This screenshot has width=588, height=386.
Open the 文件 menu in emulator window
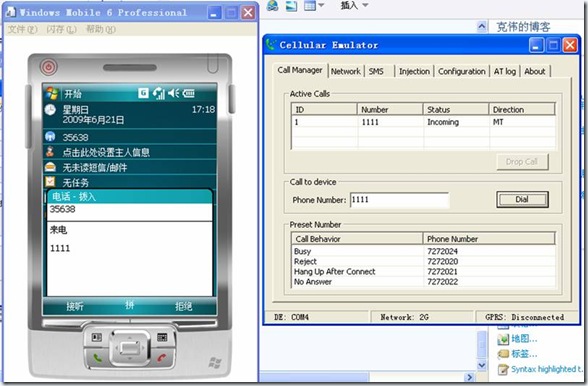(x=22, y=29)
